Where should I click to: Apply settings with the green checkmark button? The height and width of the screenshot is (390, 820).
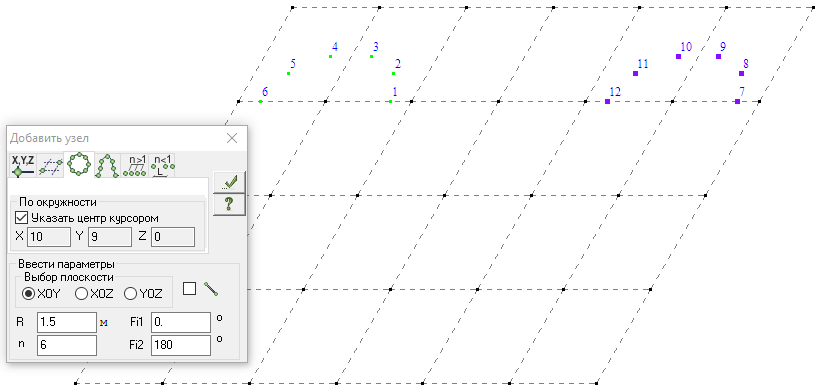[x=229, y=182]
